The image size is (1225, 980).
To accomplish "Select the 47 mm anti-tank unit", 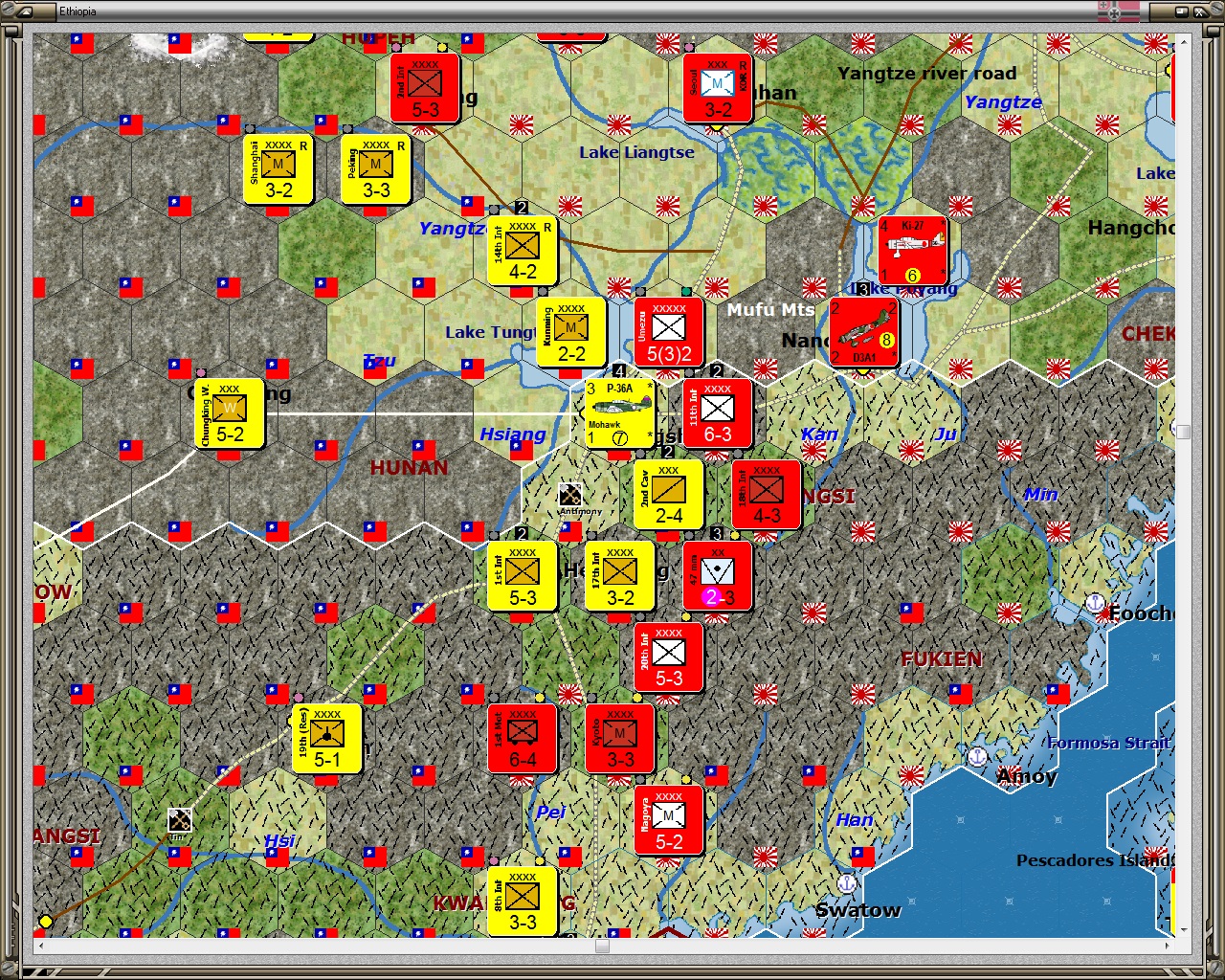I will pos(718,576).
